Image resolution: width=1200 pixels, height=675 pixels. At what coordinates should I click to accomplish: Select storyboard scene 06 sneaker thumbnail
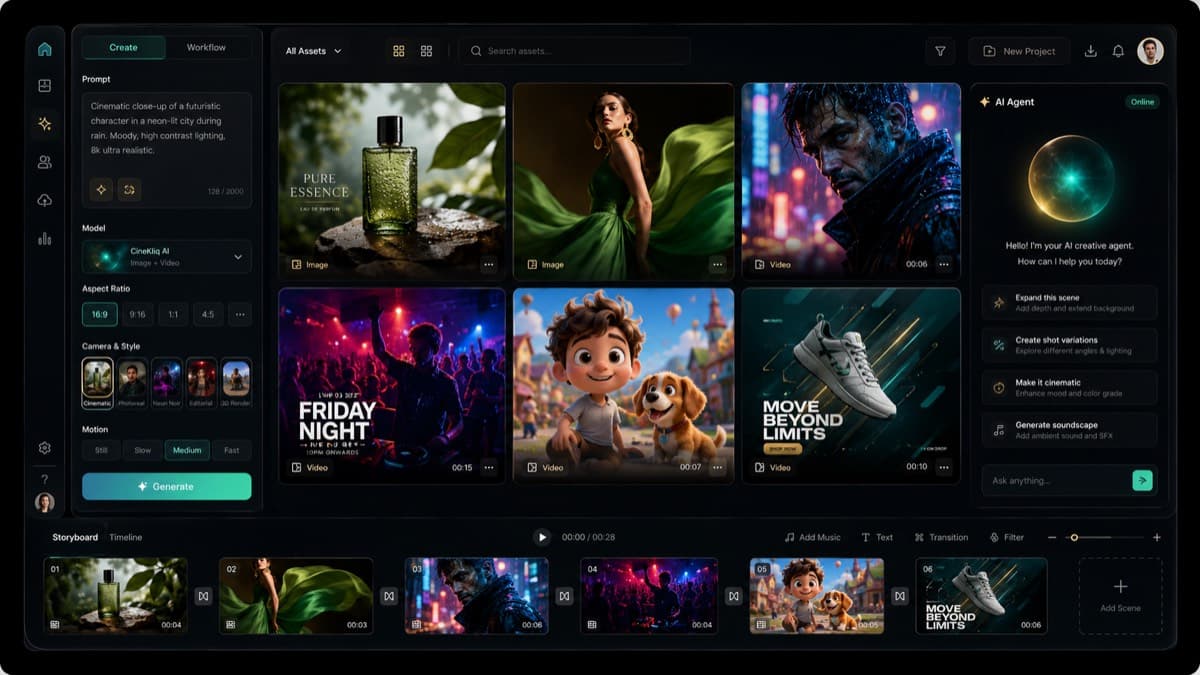click(981, 596)
